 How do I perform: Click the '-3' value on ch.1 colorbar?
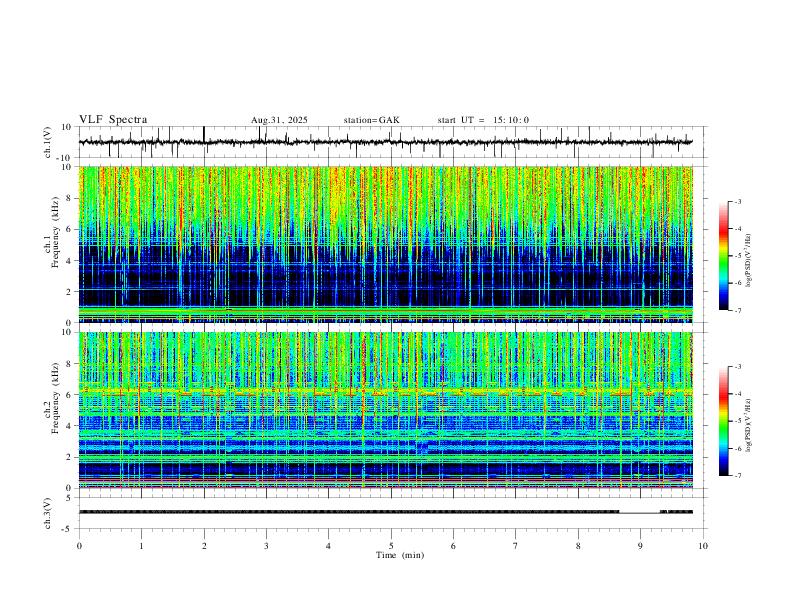pyautogui.click(x=737, y=201)
